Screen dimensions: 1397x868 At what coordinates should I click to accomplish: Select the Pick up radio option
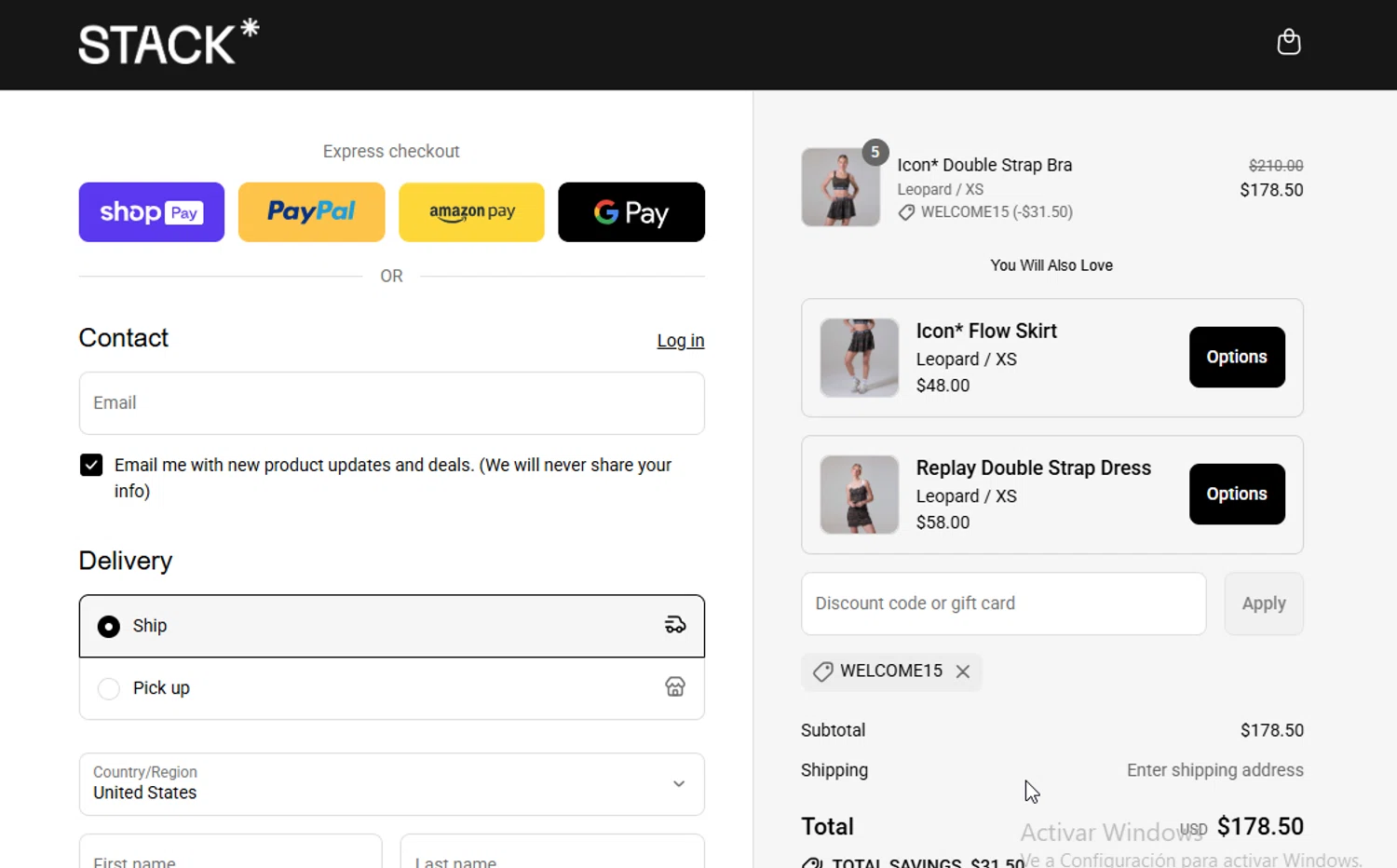(109, 688)
